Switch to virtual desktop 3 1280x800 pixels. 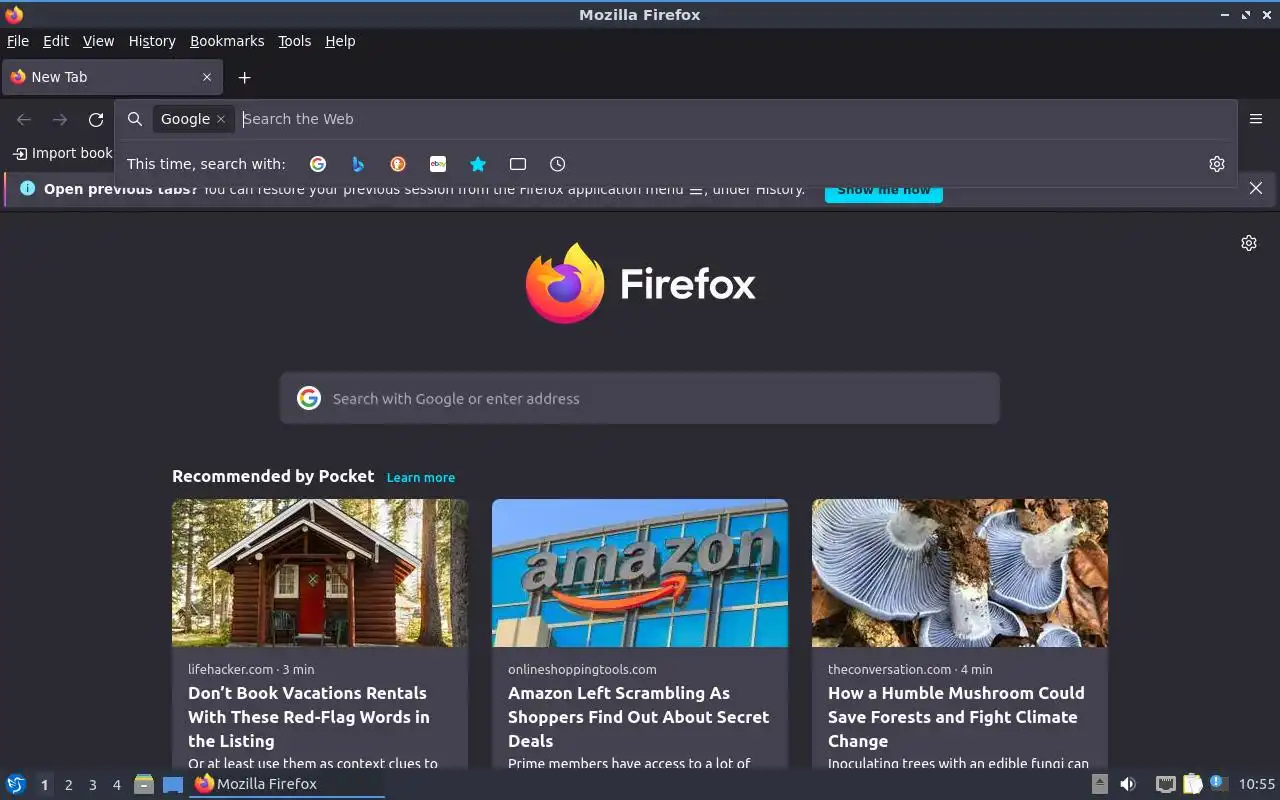pyautogui.click(x=92, y=785)
